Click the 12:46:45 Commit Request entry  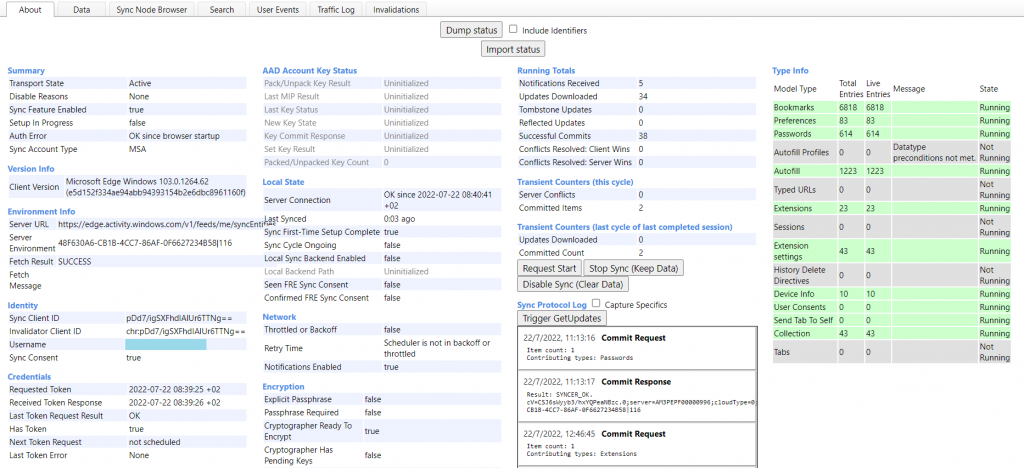tap(637, 443)
